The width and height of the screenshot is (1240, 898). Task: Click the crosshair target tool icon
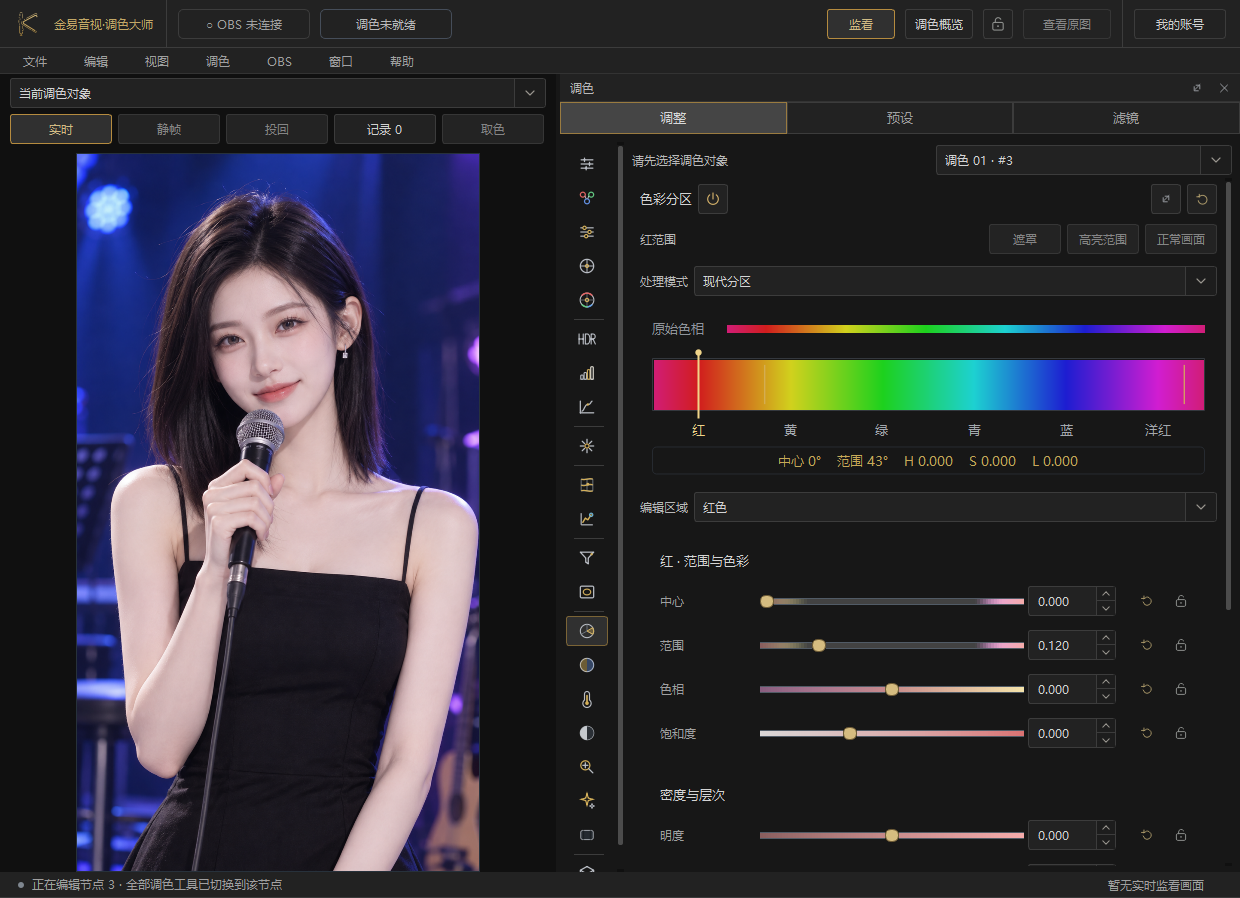point(587,266)
